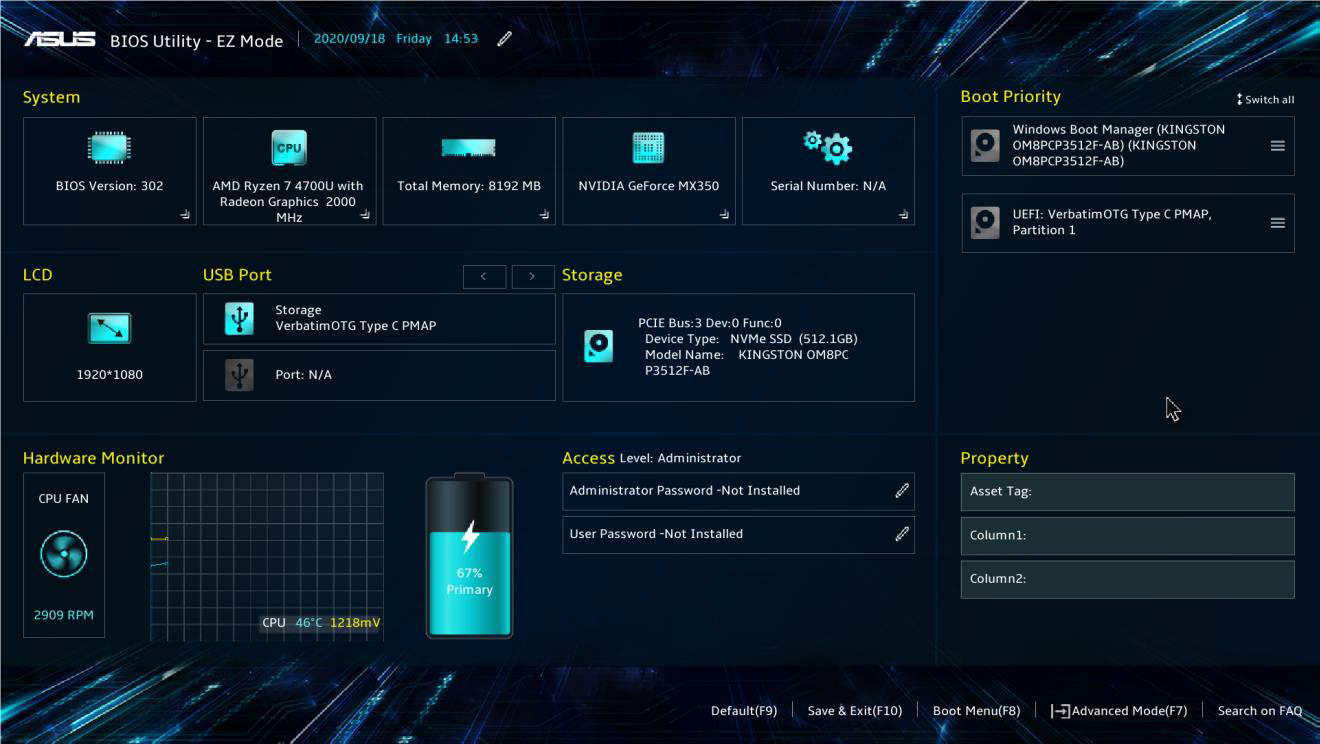1320x744 pixels.
Task: Click the BIOS Version chip icon
Action: point(108,146)
